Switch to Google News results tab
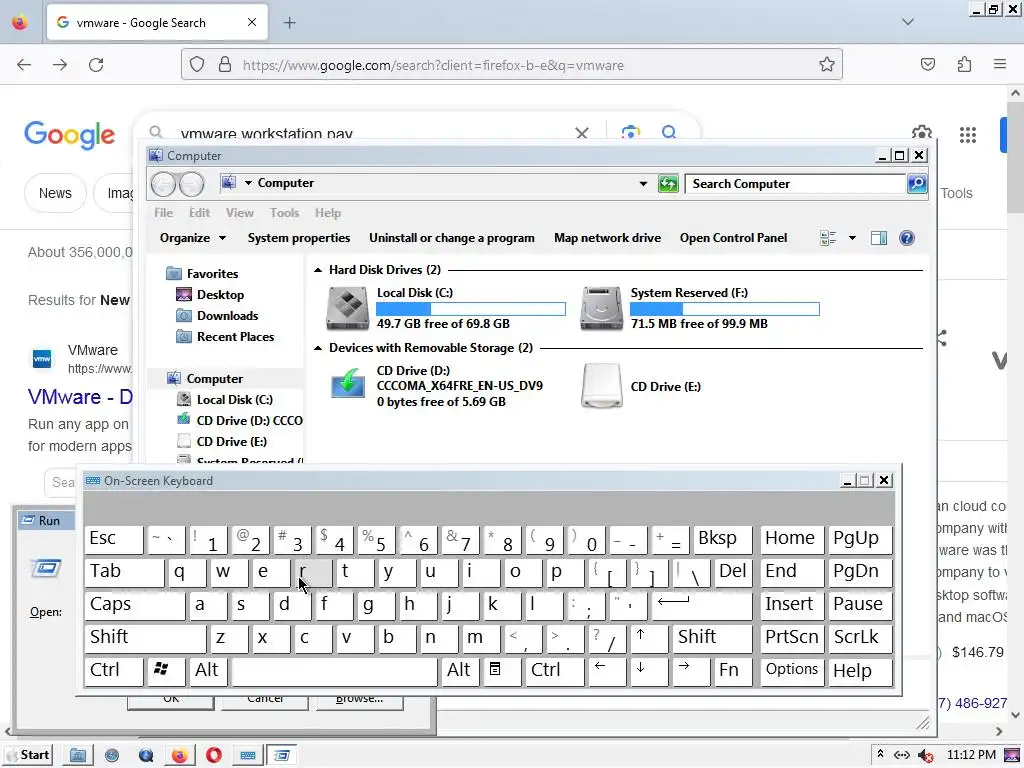Viewport: 1024px width, 768px height. tap(55, 193)
